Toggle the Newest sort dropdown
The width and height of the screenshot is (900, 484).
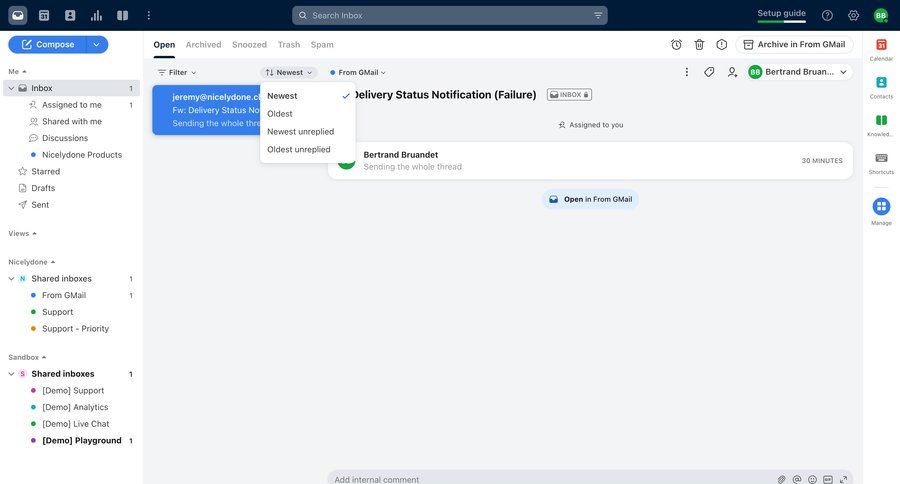pos(289,72)
